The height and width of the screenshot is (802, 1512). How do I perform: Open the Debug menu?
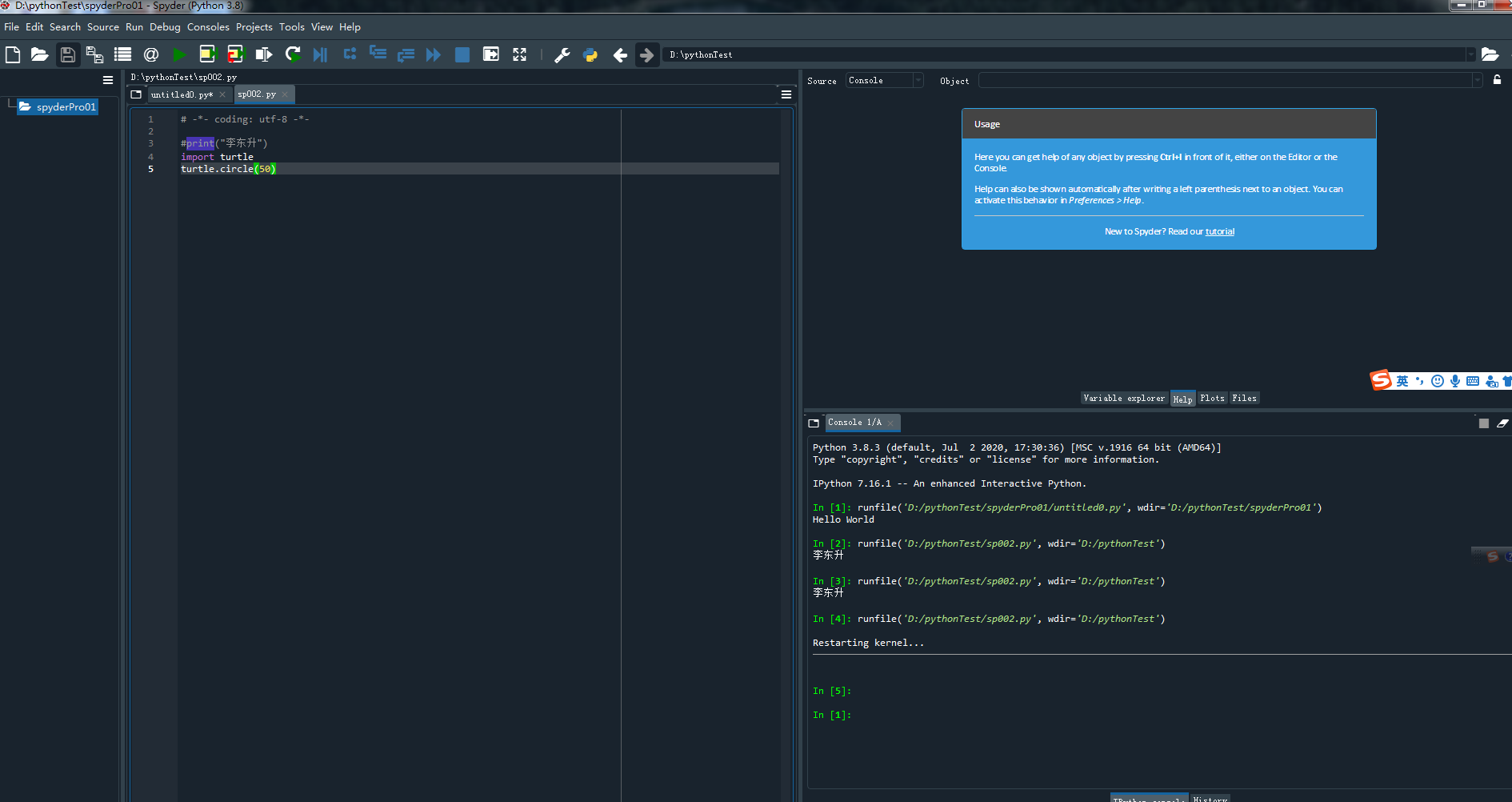point(165,26)
